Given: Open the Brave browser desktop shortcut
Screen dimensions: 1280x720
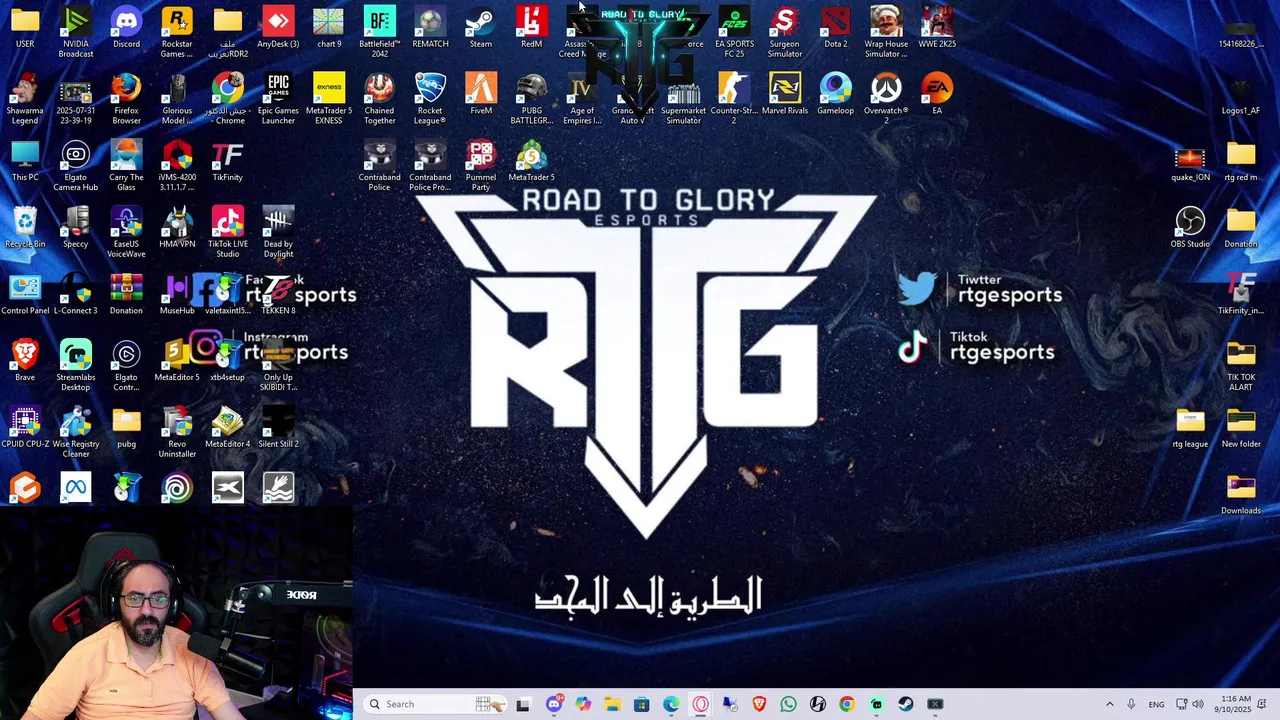Looking at the screenshot, I should click(25, 361).
